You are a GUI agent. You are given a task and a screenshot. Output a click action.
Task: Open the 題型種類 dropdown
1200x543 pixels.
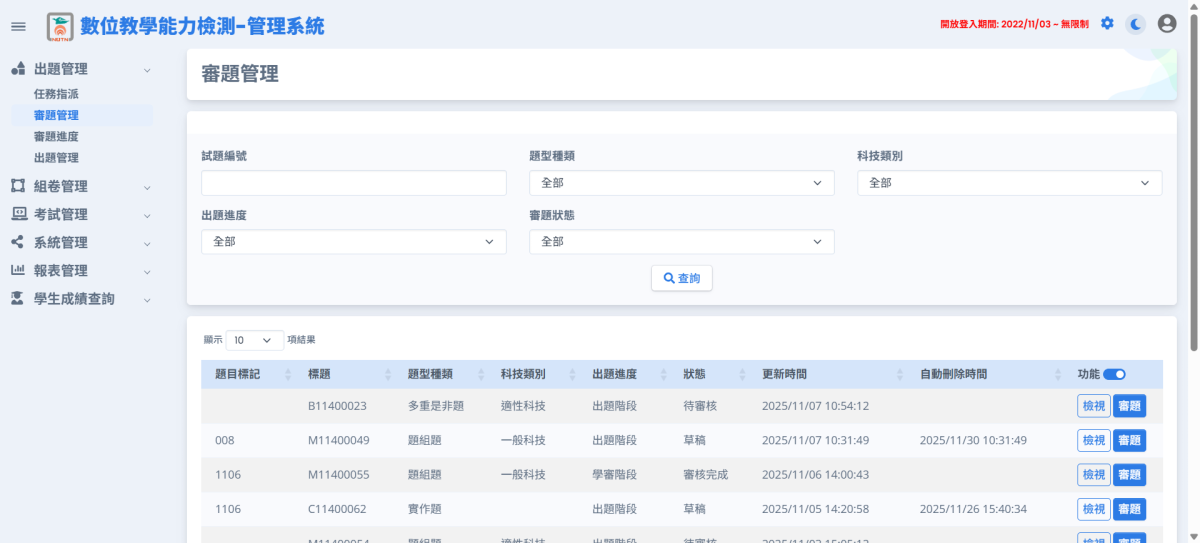pos(681,183)
